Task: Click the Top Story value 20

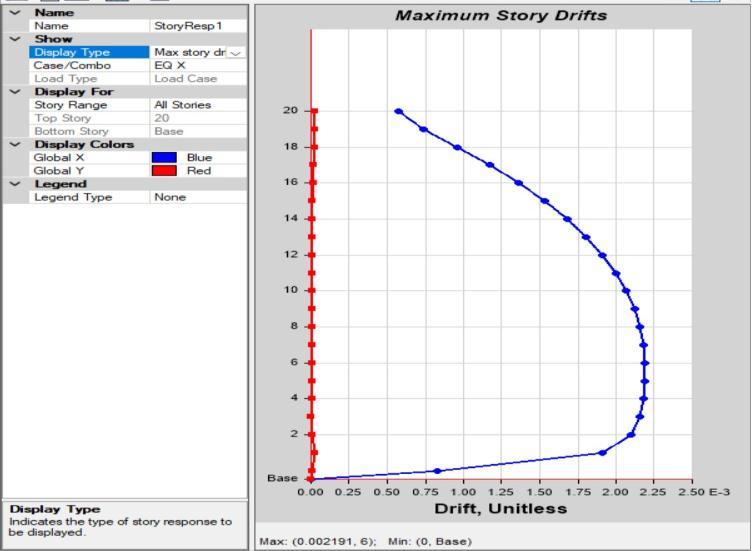Action: click(x=162, y=118)
